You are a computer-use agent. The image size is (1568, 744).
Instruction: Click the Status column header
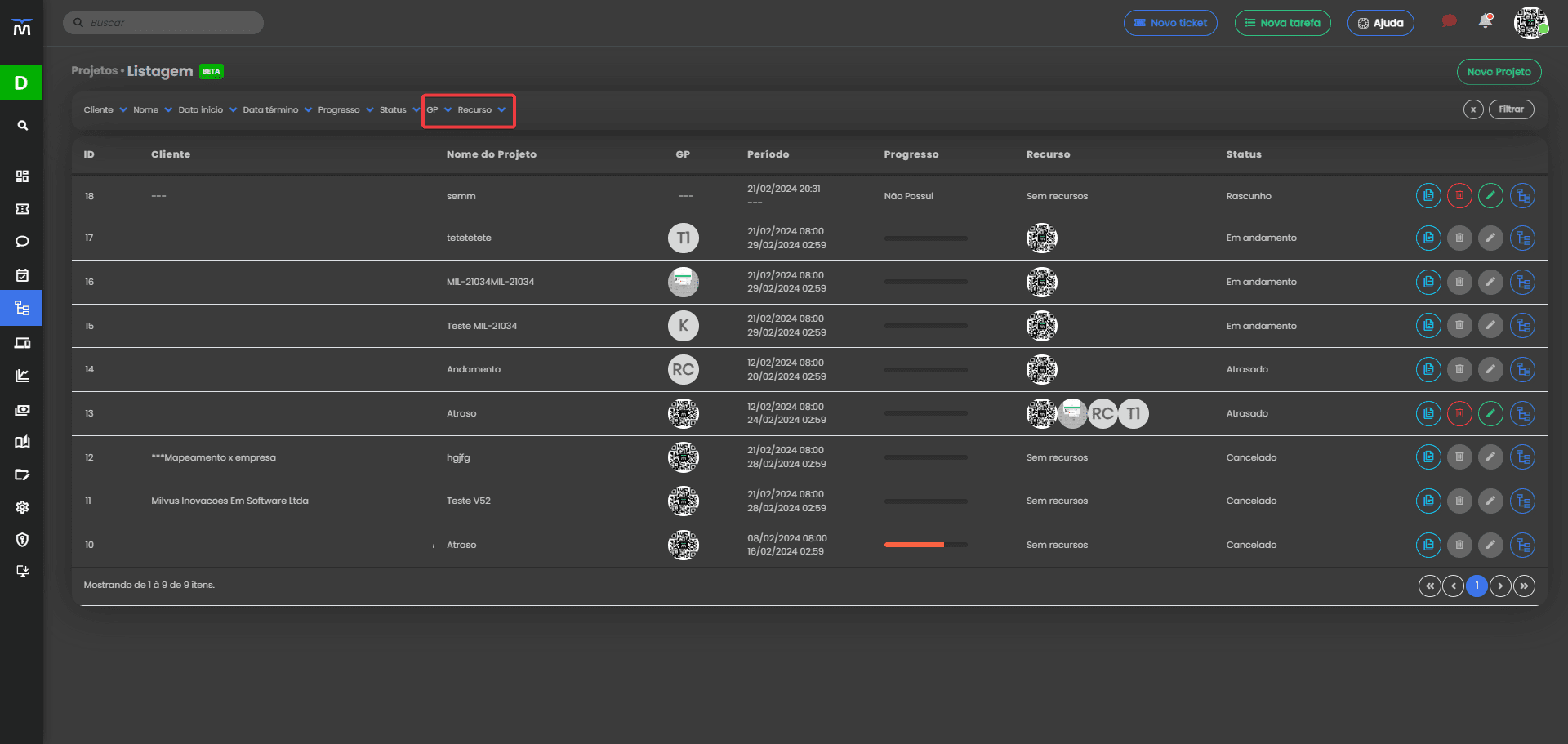tap(1243, 154)
